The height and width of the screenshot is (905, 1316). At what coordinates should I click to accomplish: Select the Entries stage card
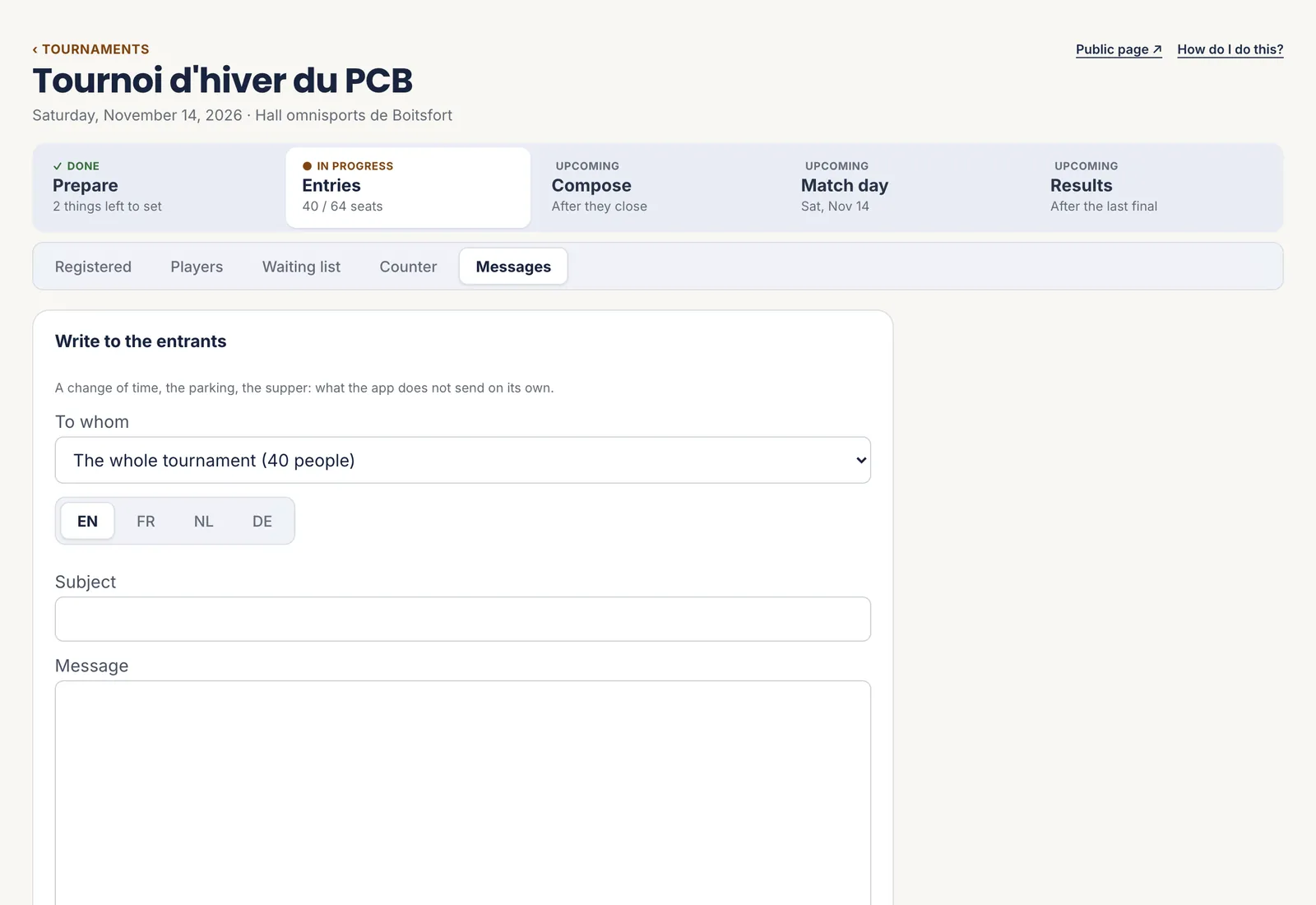(408, 188)
